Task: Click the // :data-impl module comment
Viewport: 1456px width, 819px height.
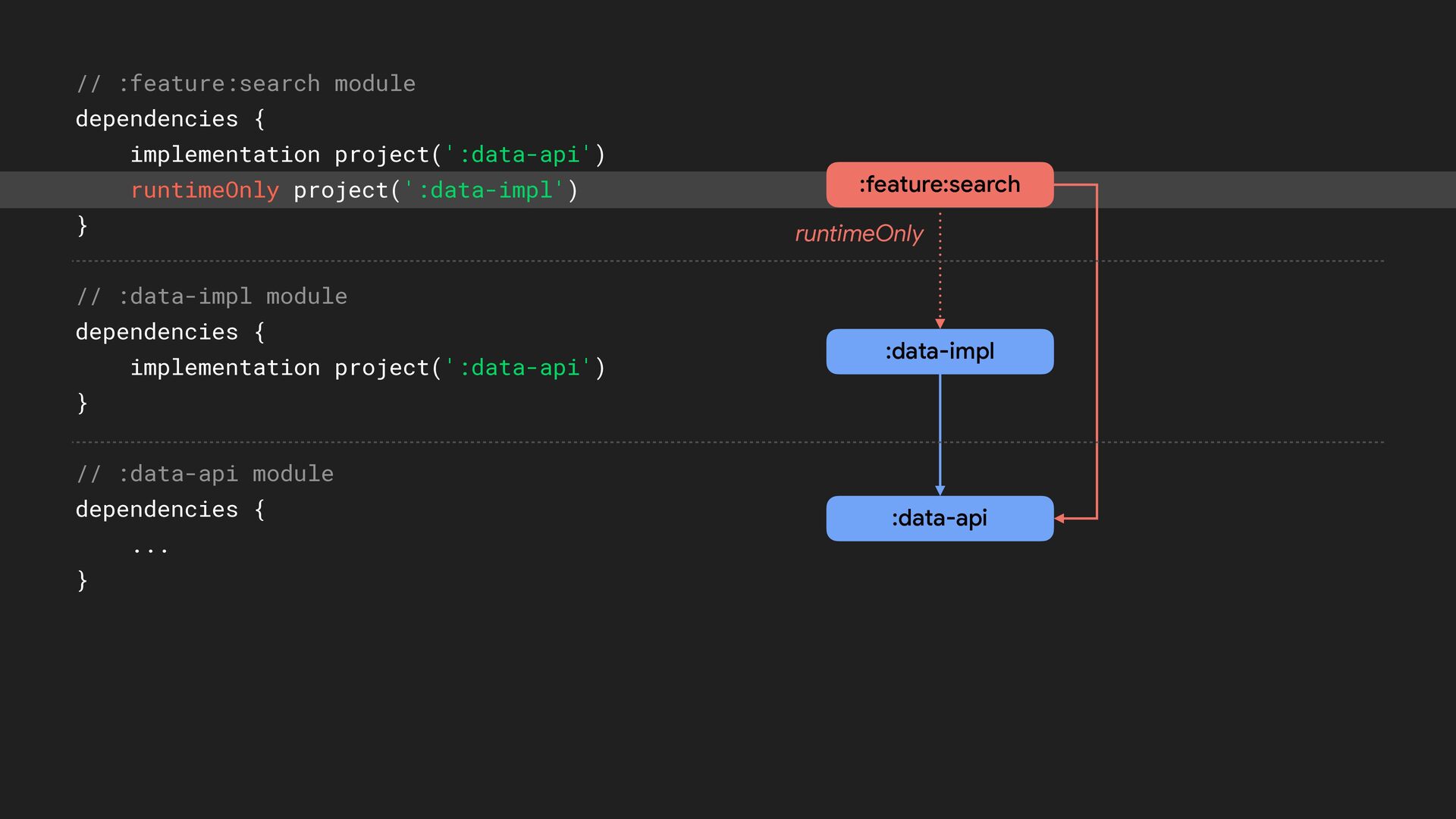Action: [212, 297]
